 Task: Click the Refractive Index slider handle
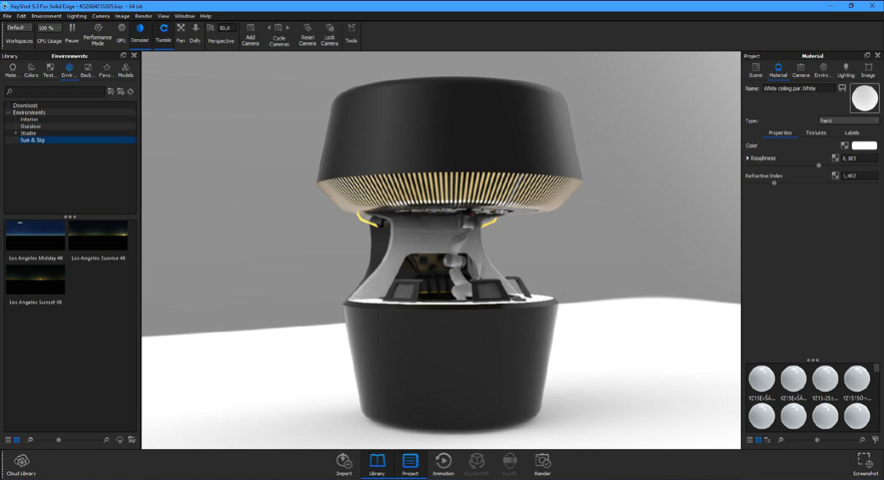[774, 183]
